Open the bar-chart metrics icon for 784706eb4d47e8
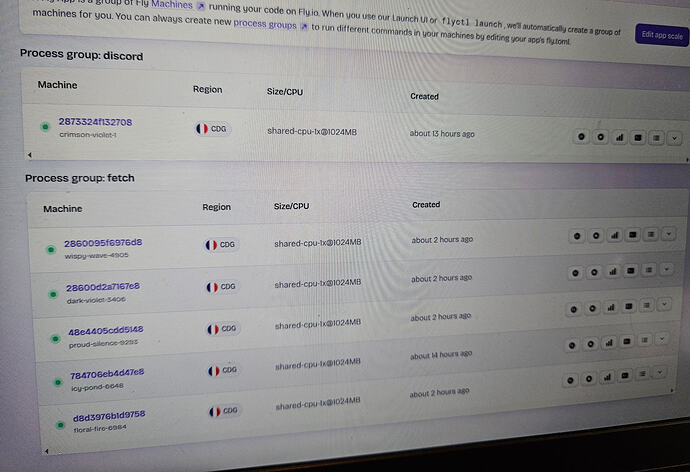Screen dimensions: 690x472 pos(609,343)
